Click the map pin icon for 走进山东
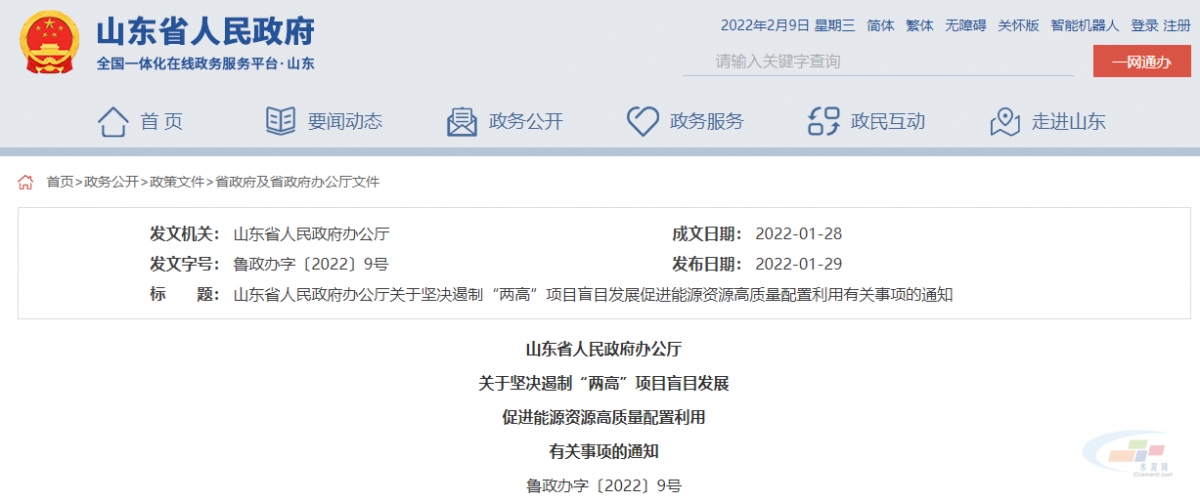 tap(1004, 122)
